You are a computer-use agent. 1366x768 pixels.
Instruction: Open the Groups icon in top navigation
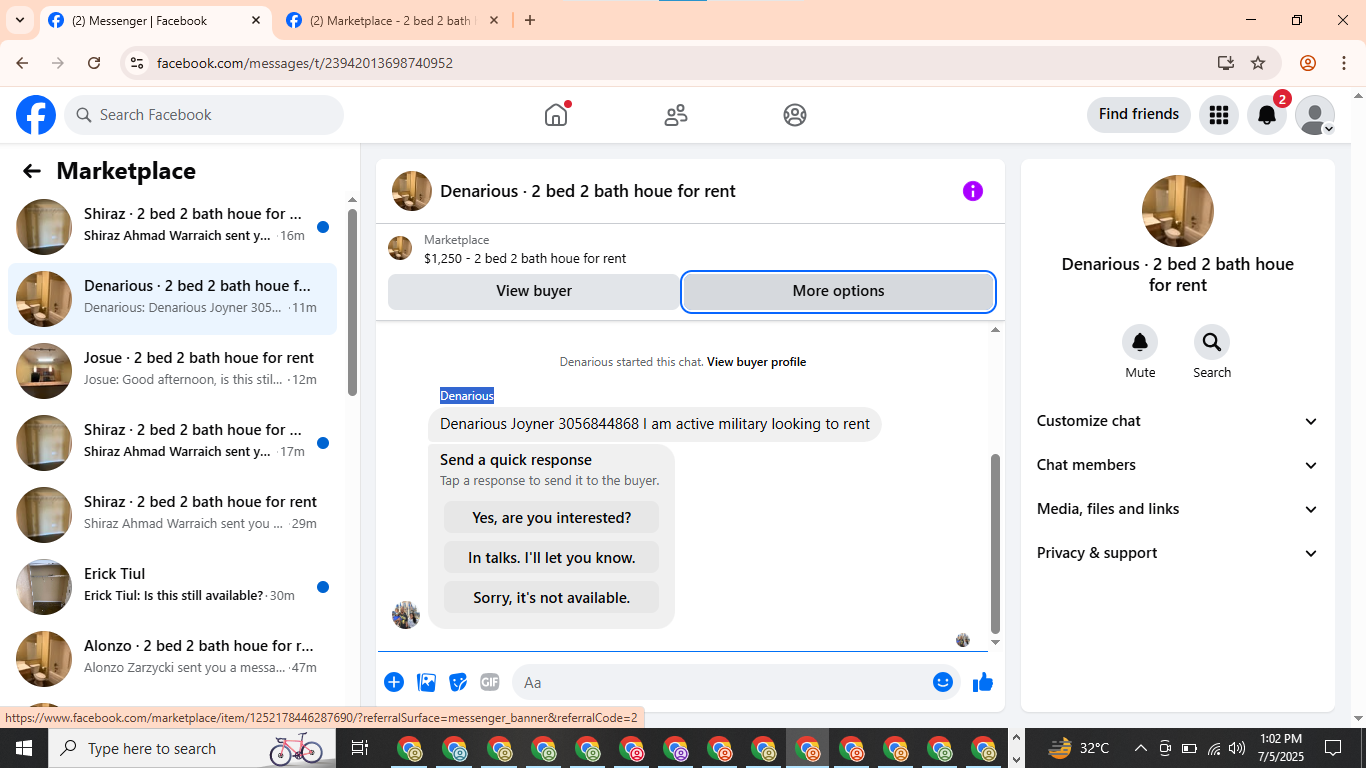[795, 115]
